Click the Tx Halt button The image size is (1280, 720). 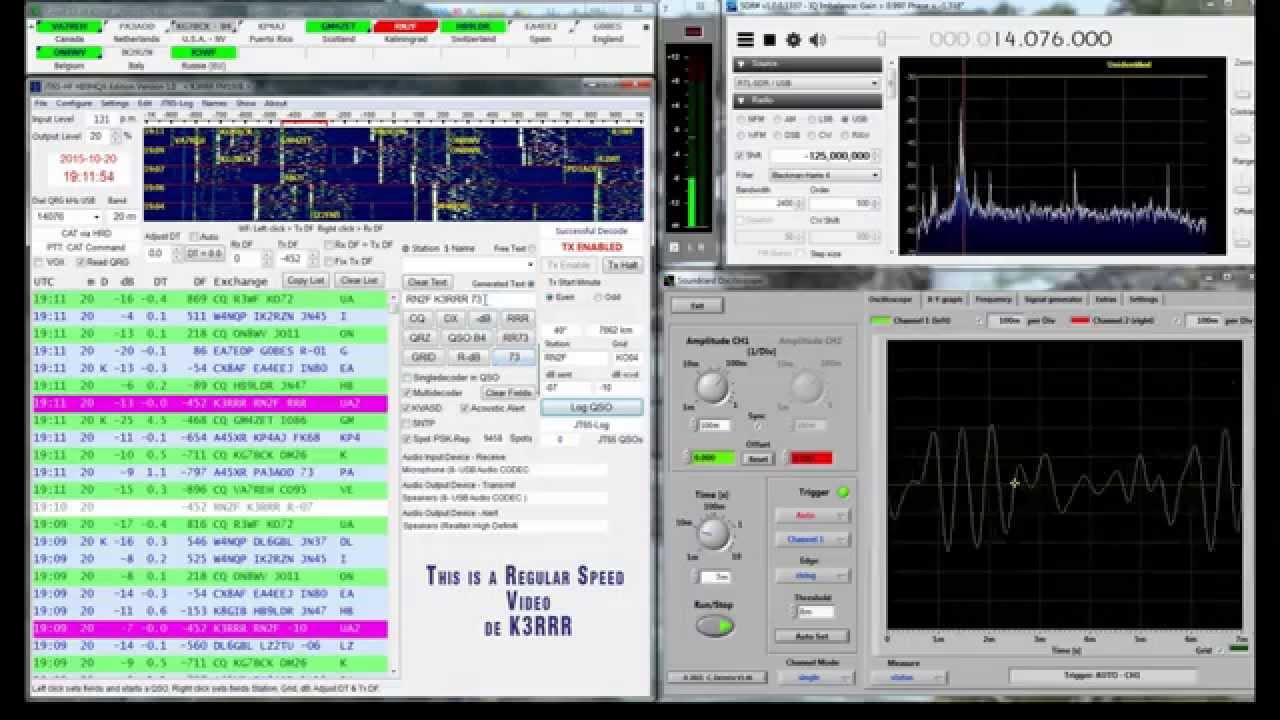[x=622, y=265]
